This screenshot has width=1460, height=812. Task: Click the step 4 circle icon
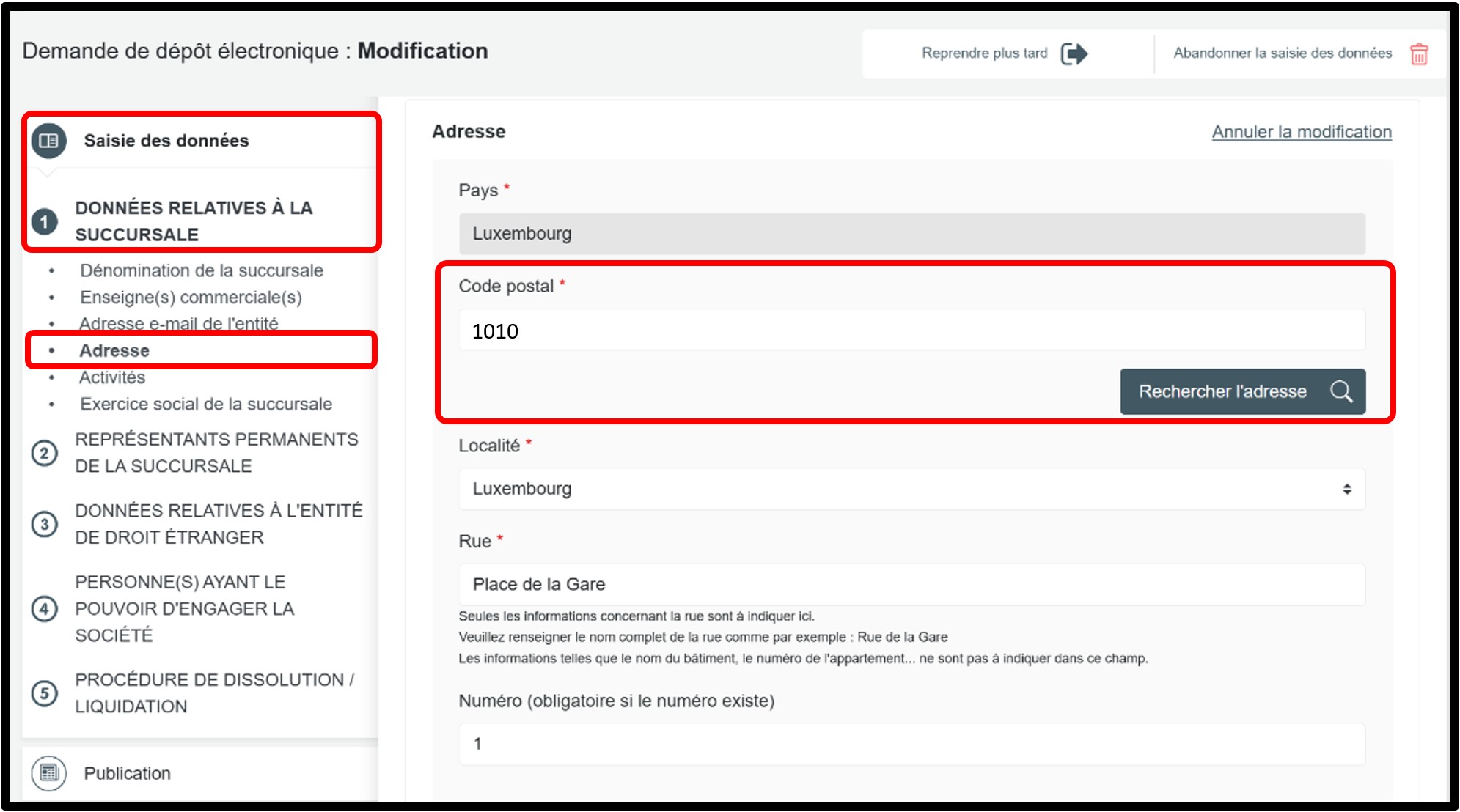click(x=44, y=608)
